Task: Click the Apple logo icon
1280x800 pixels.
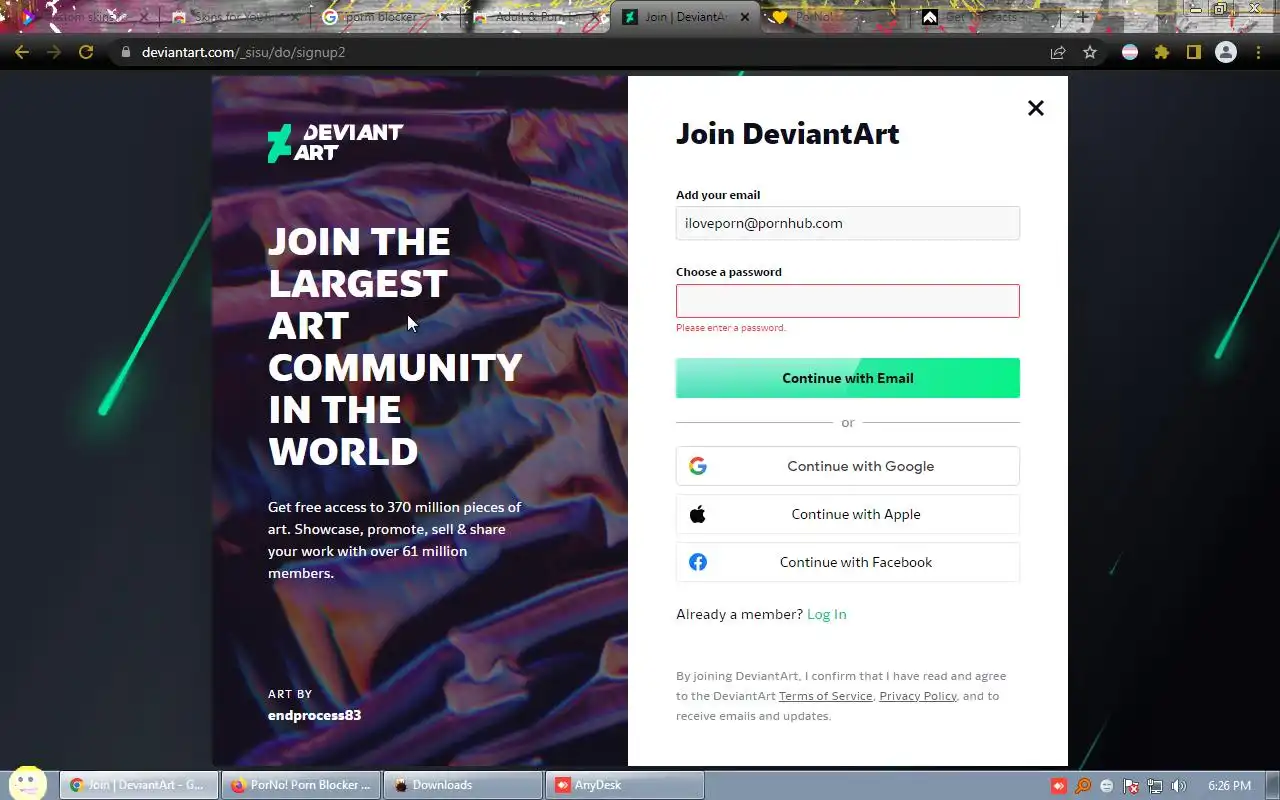Action: pos(698,514)
